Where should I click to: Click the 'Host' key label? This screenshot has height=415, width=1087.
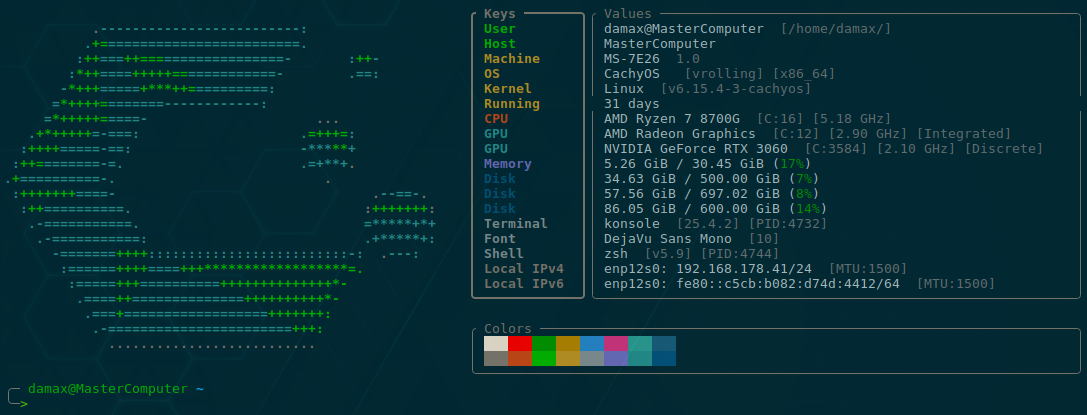[x=500, y=44]
